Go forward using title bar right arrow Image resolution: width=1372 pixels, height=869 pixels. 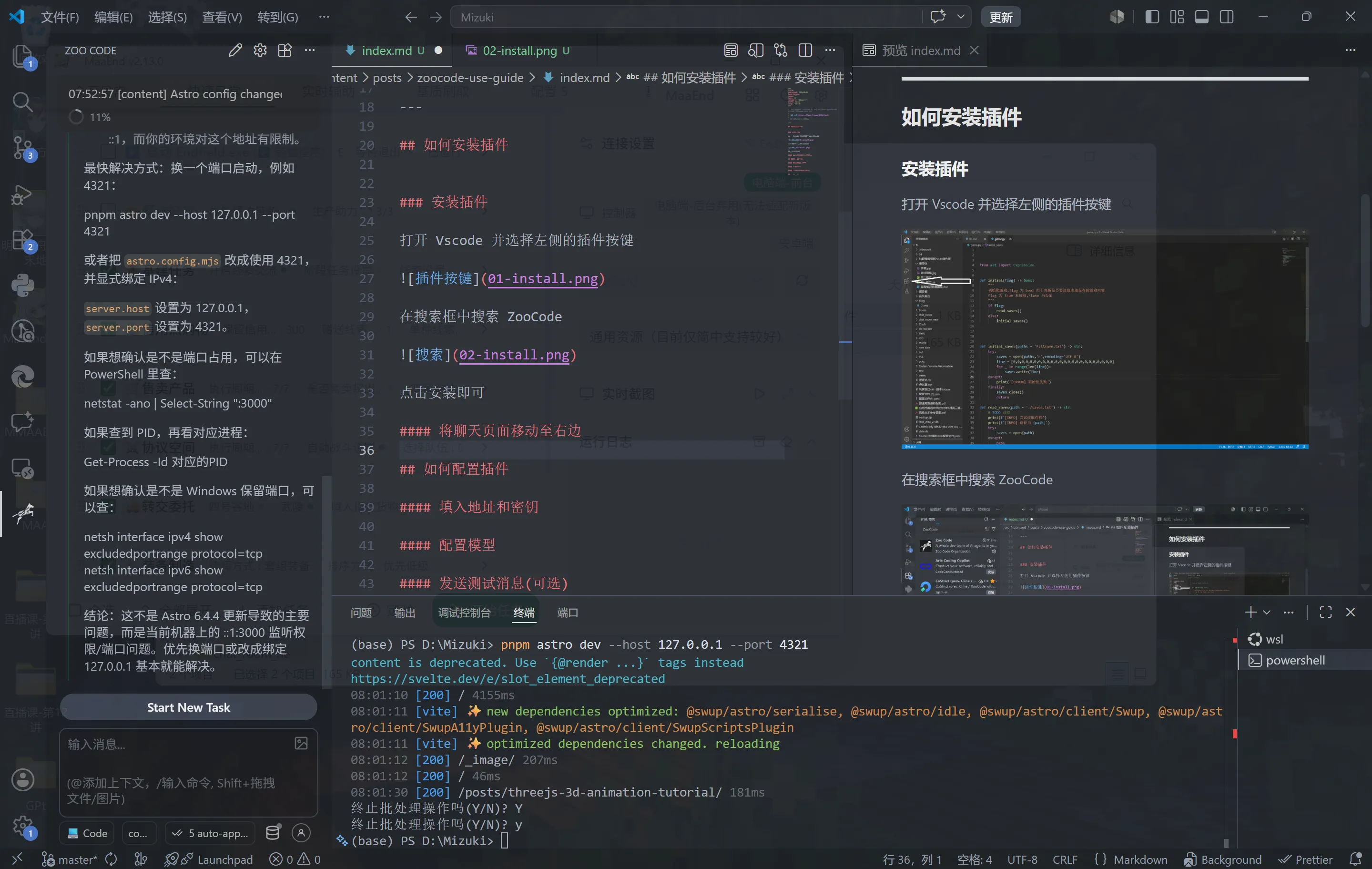pos(436,17)
